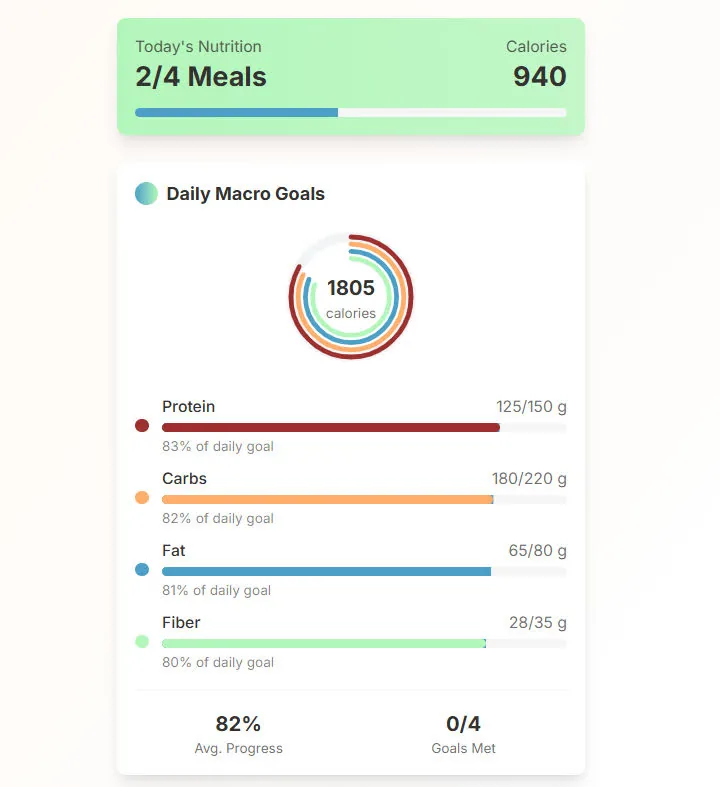Click the 940 Calories value
This screenshot has width=720, height=787.
coord(540,77)
